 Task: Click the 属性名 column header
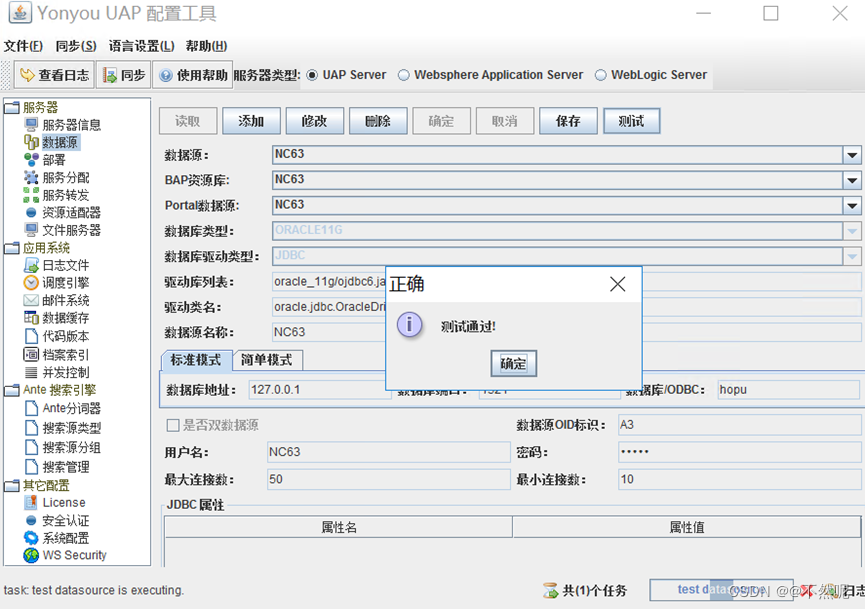coord(339,527)
